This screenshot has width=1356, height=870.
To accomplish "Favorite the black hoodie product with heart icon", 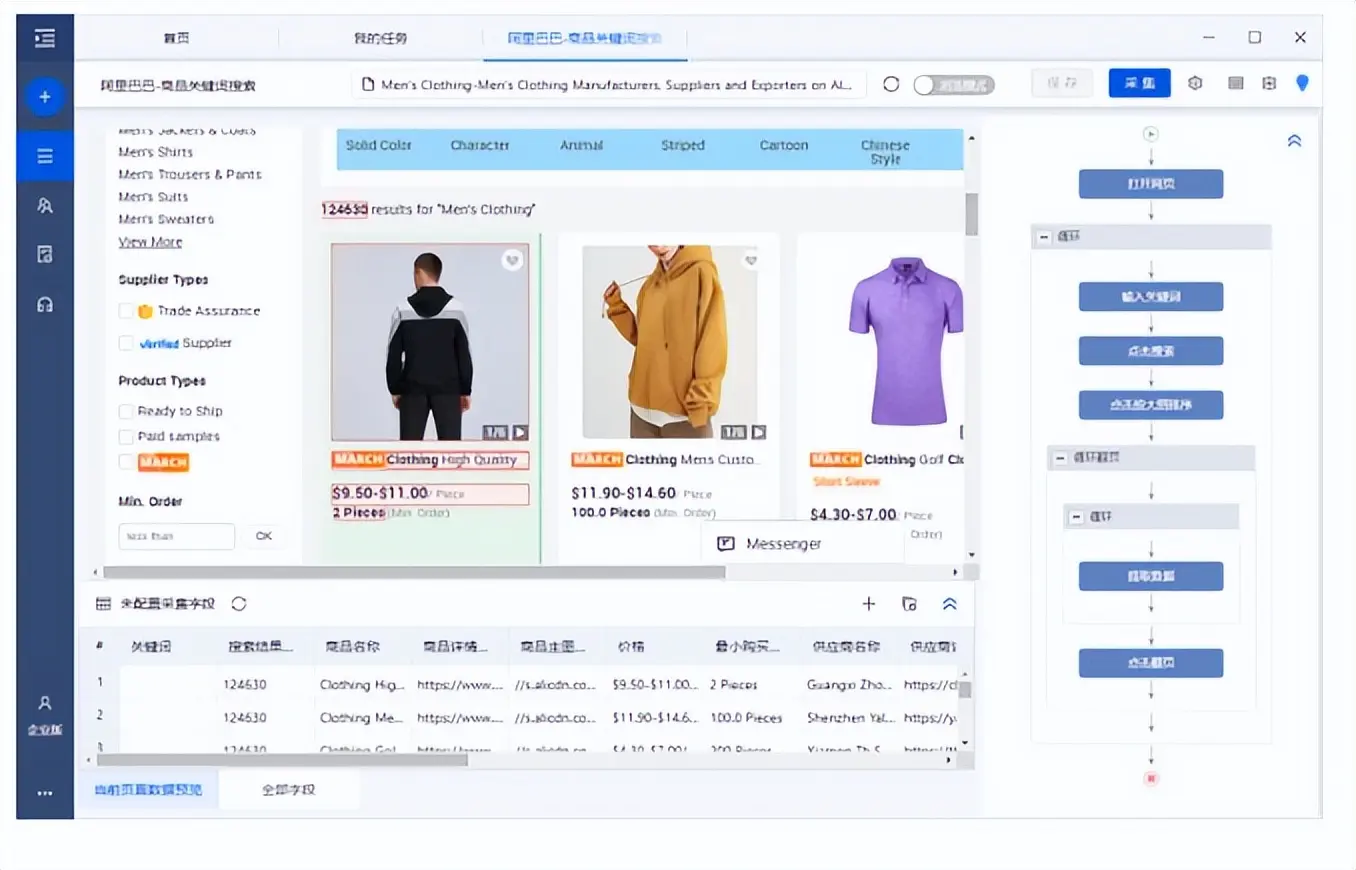I will pyautogui.click(x=512, y=261).
